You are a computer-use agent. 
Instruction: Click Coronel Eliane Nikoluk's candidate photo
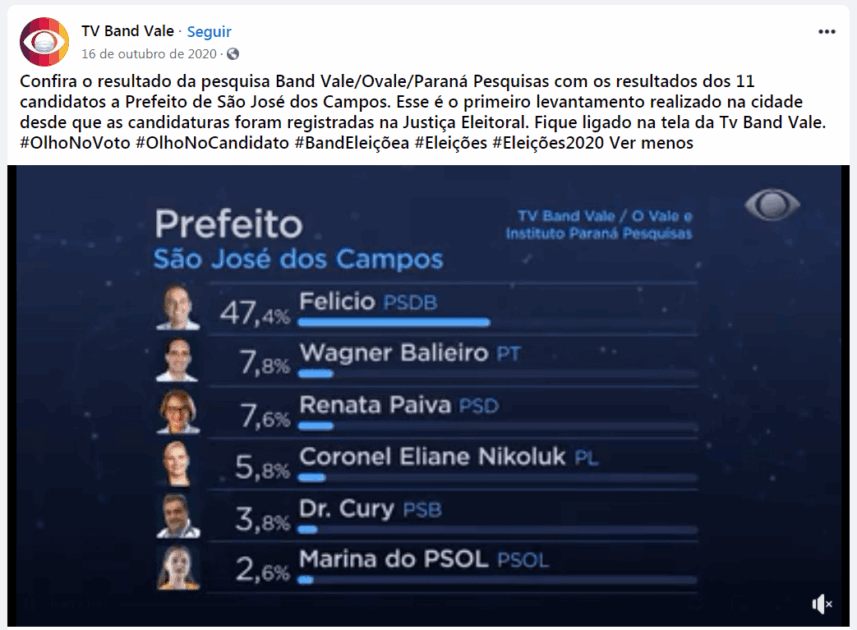178,464
